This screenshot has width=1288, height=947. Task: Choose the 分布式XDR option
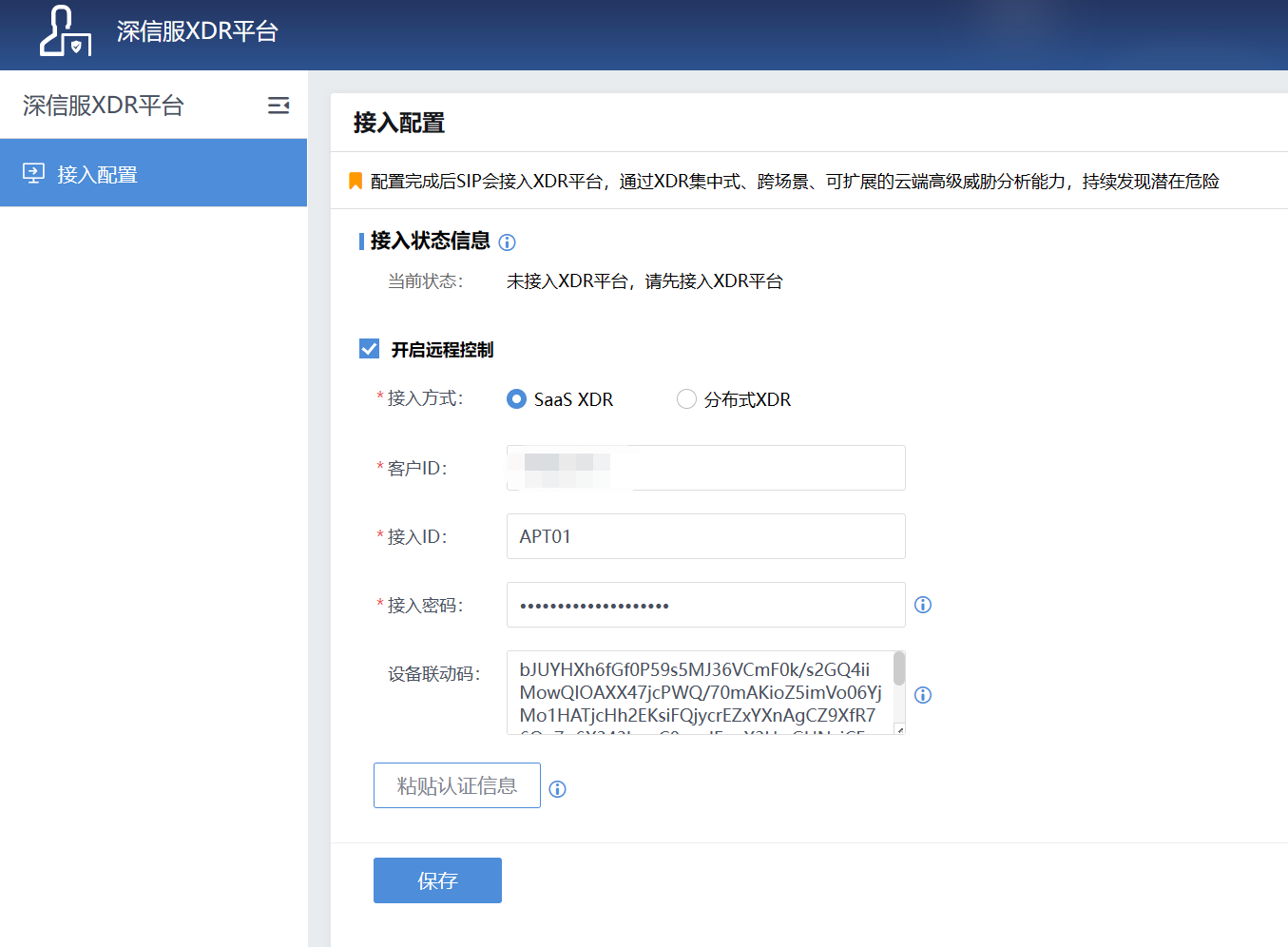[686, 399]
